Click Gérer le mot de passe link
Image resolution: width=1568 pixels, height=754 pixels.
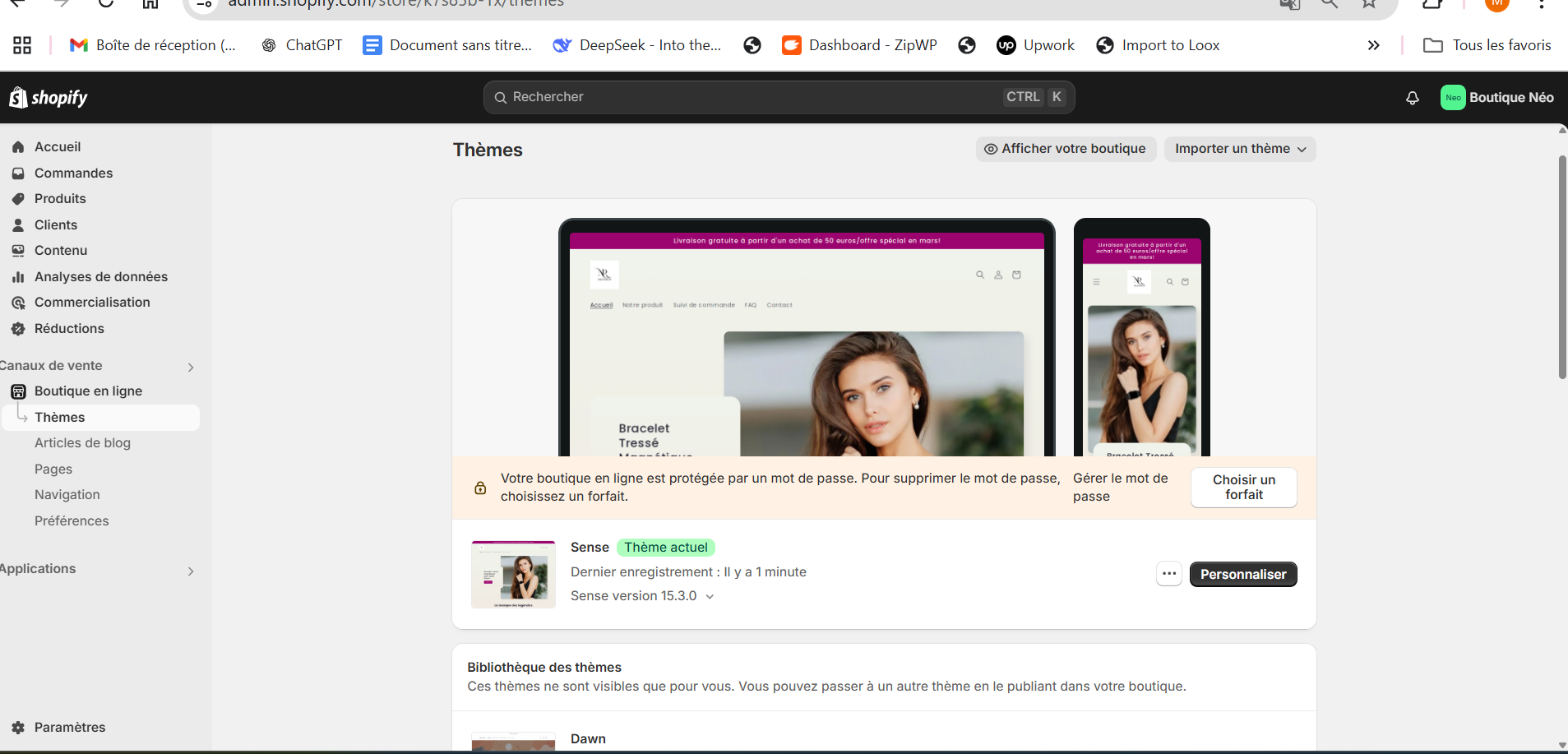coord(1120,488)
